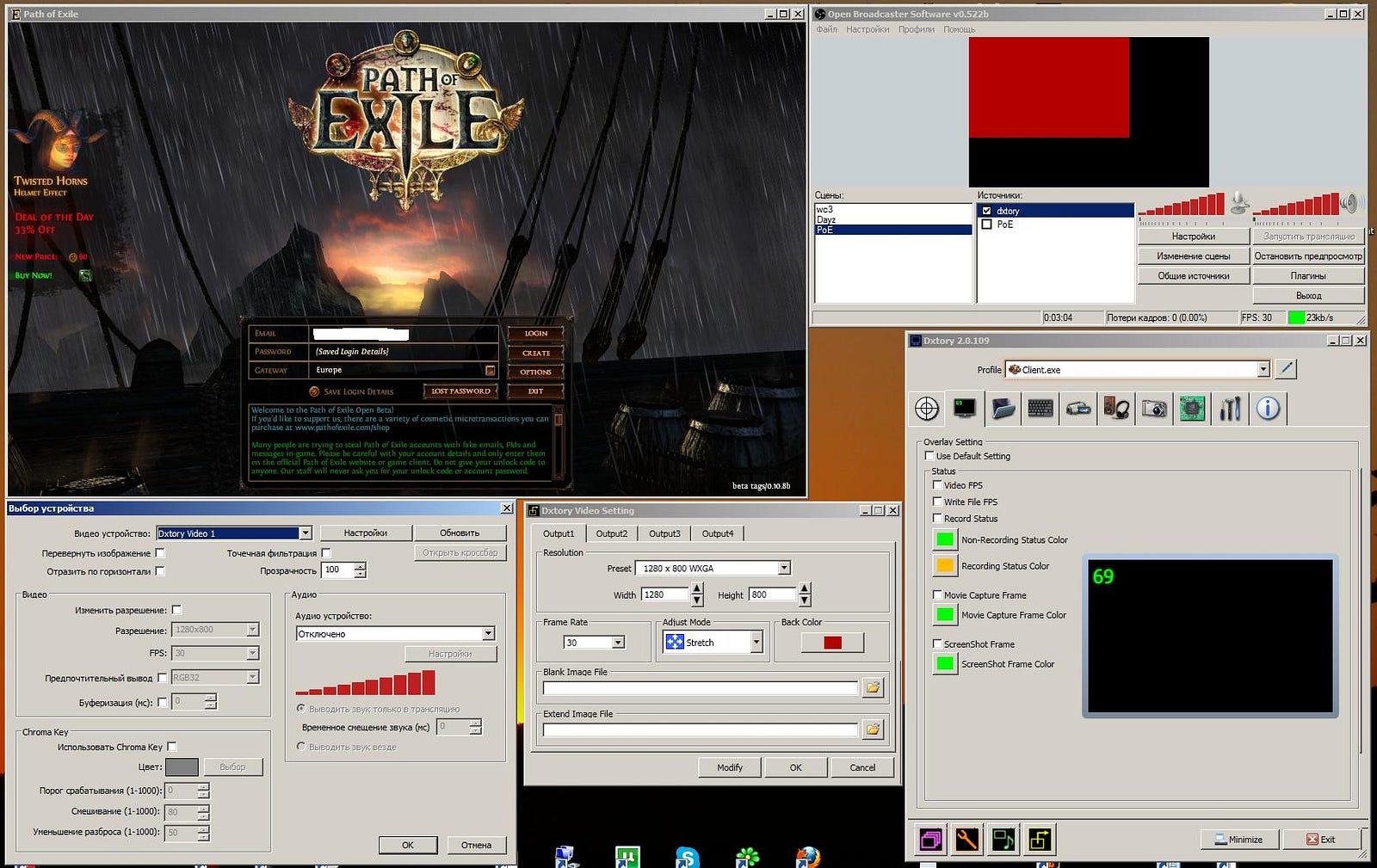Enable ScreenShot Frame checkbox

tap(937, 643)
